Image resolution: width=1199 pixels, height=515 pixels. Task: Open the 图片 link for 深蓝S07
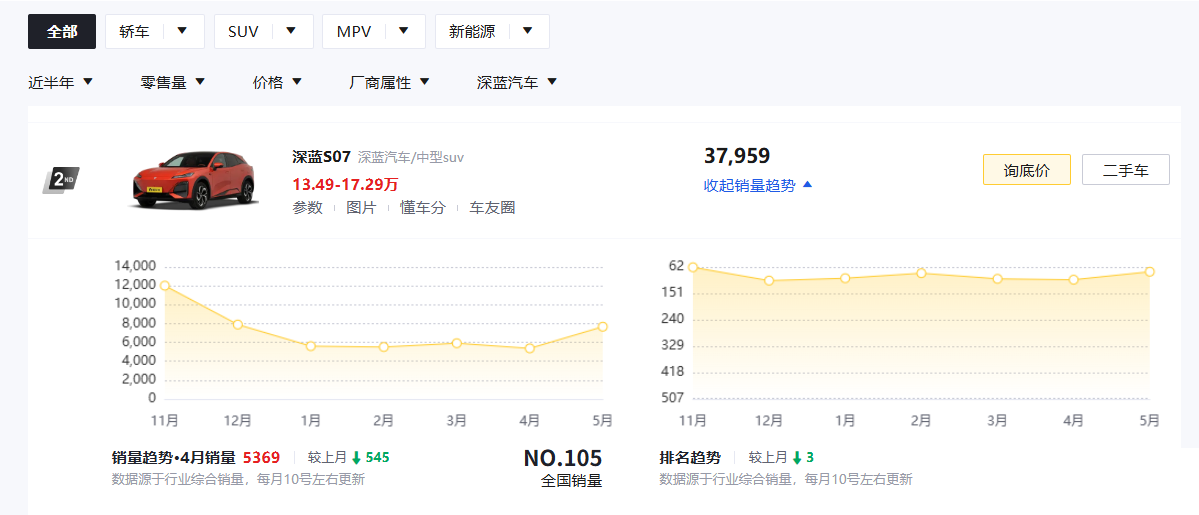point(361,207)
